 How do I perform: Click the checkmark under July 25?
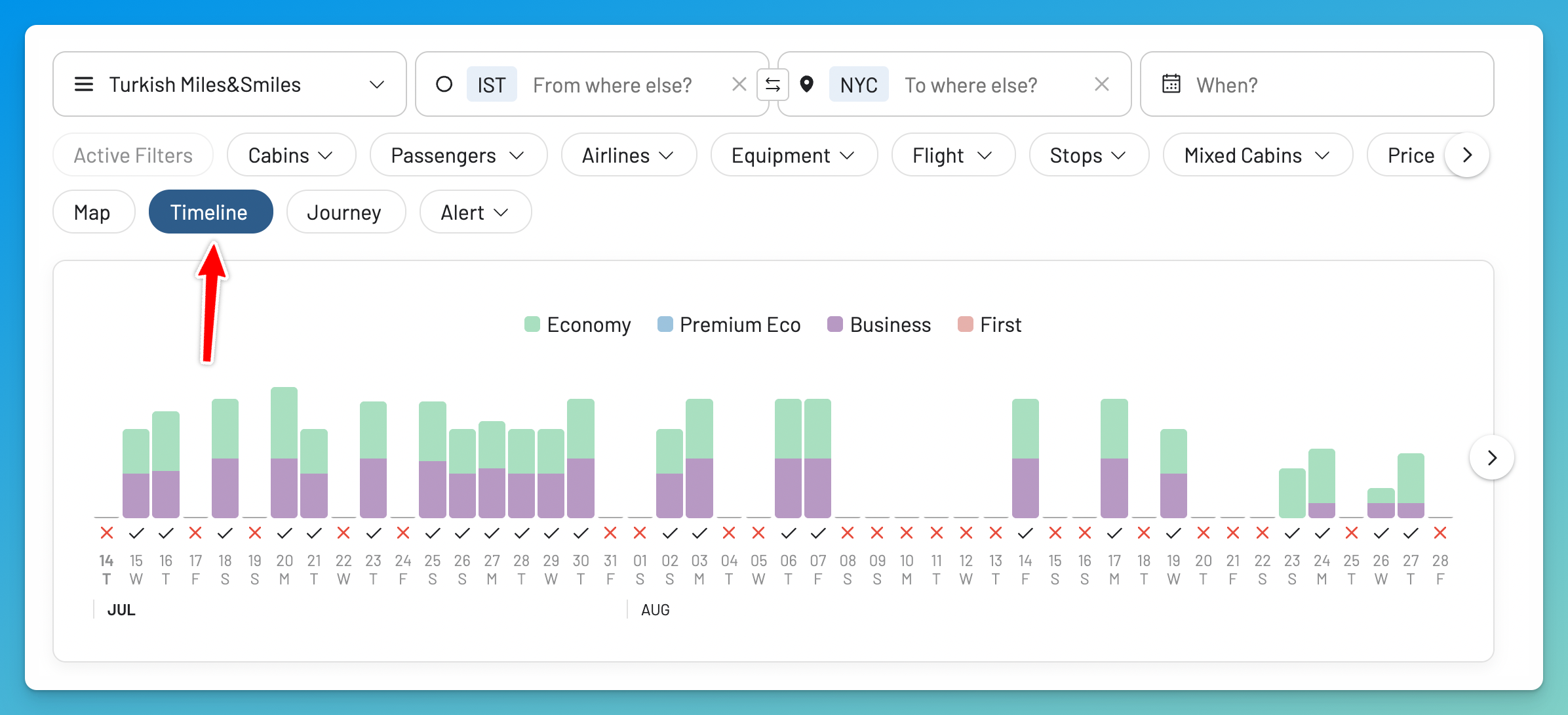[433, 533]
